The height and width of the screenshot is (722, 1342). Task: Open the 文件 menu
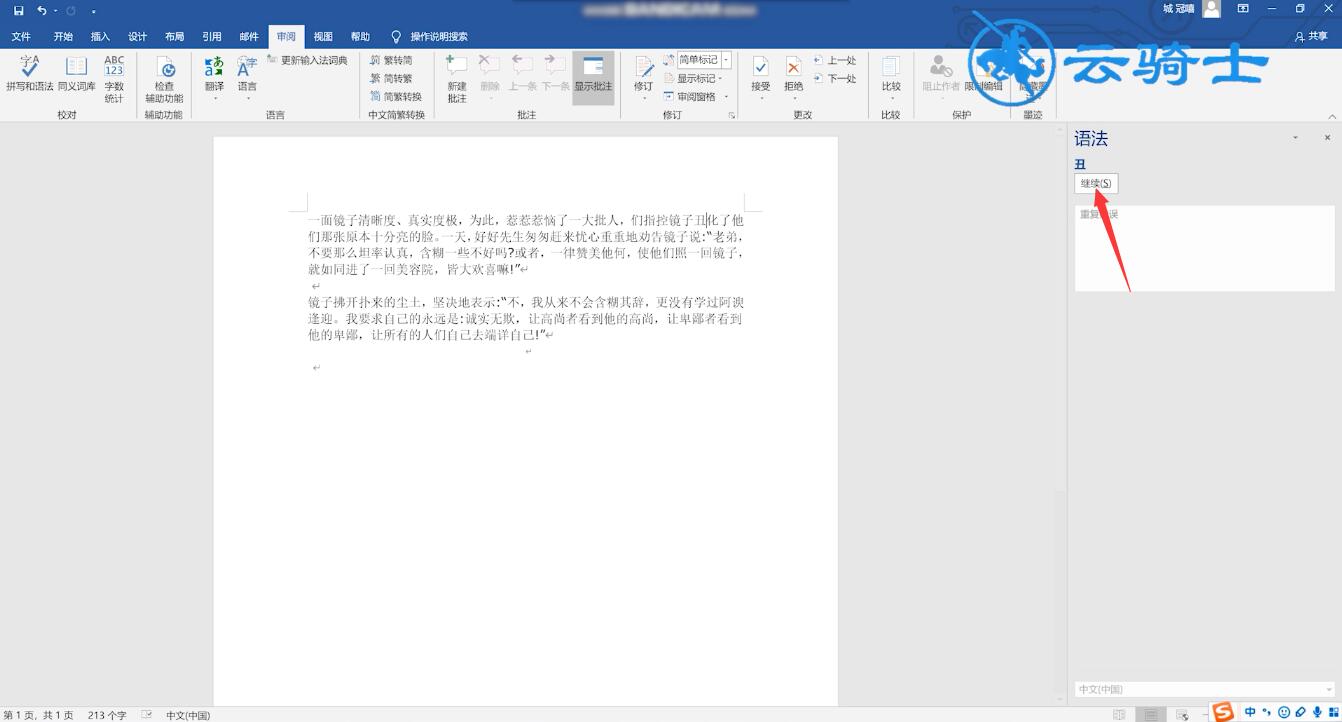click(x=21, y=37)
